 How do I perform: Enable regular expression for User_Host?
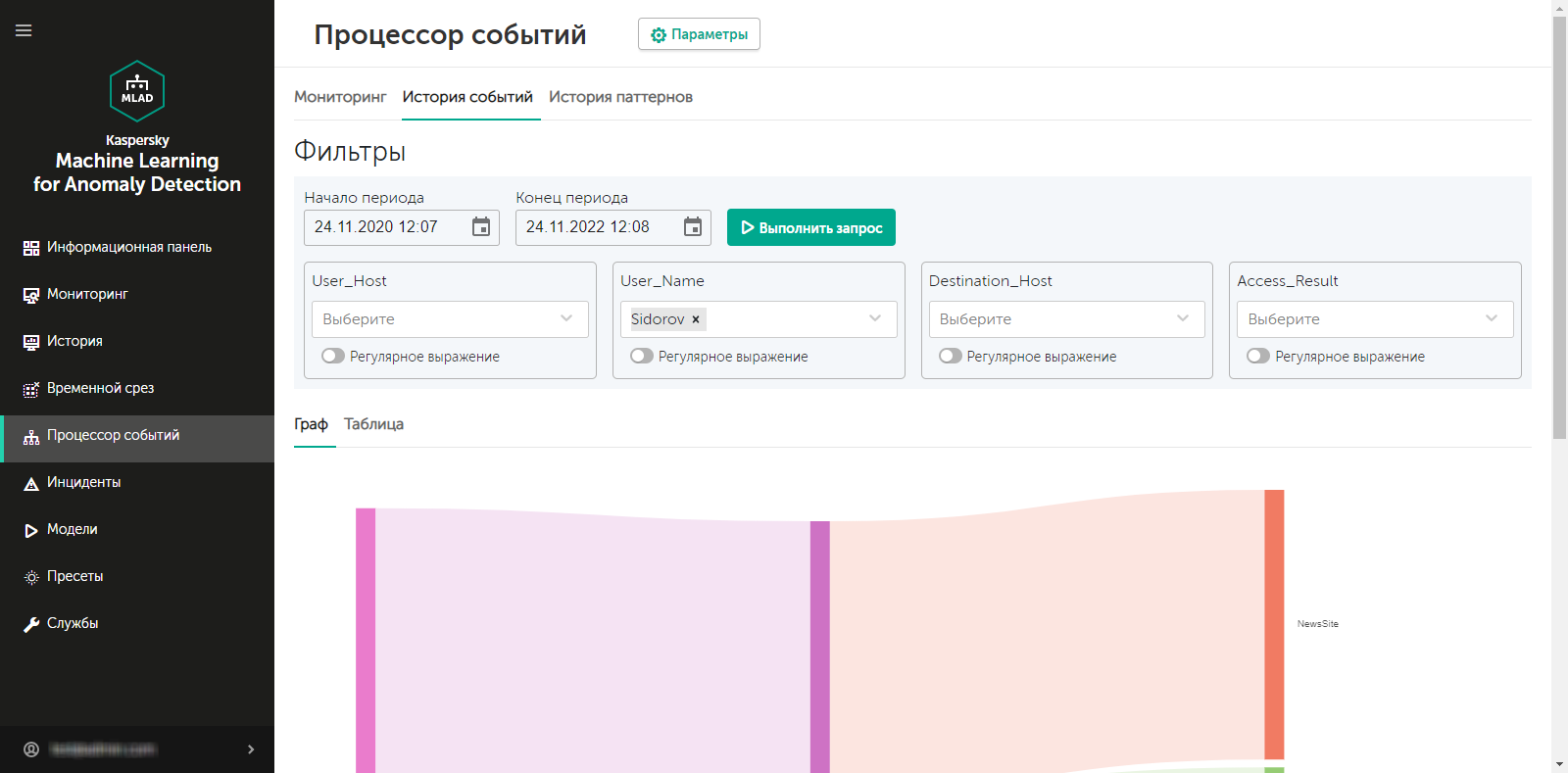333,356
